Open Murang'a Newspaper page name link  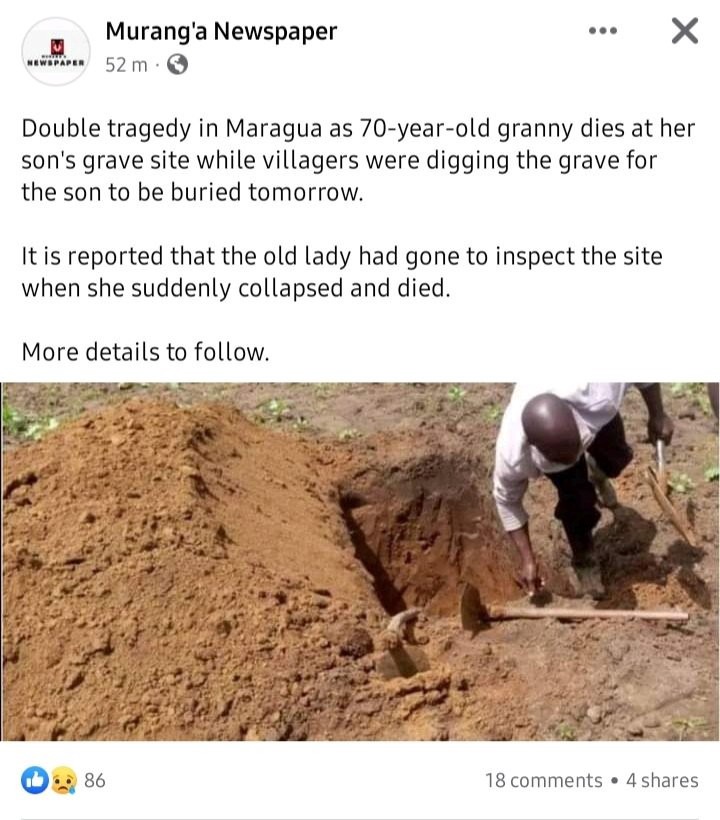point(221,31)
